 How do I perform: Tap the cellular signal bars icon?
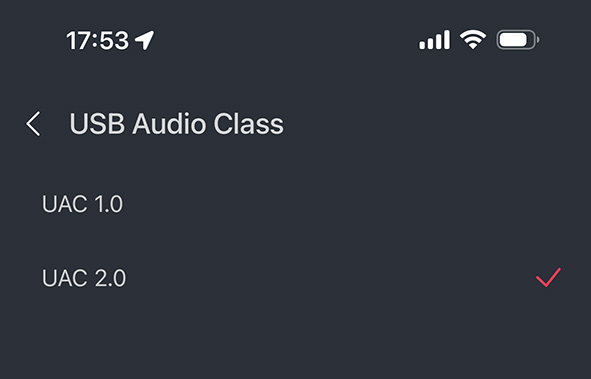tap(435, 40)
